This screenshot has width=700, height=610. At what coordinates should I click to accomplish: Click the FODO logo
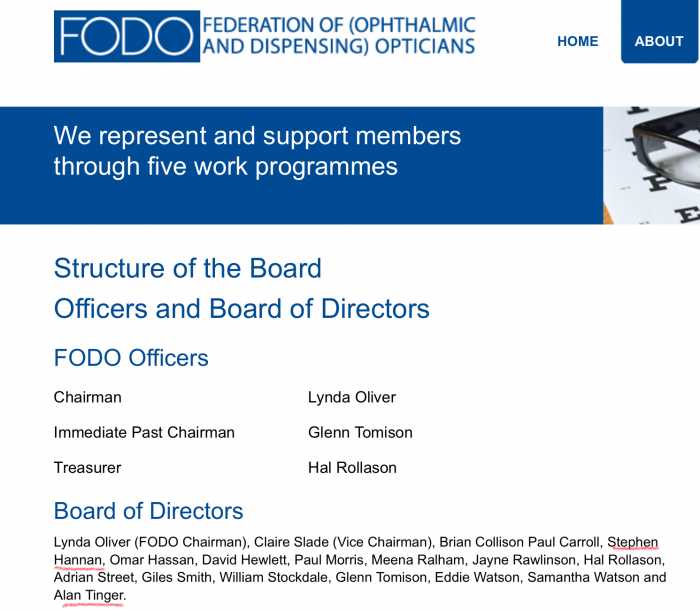(127, 36)
